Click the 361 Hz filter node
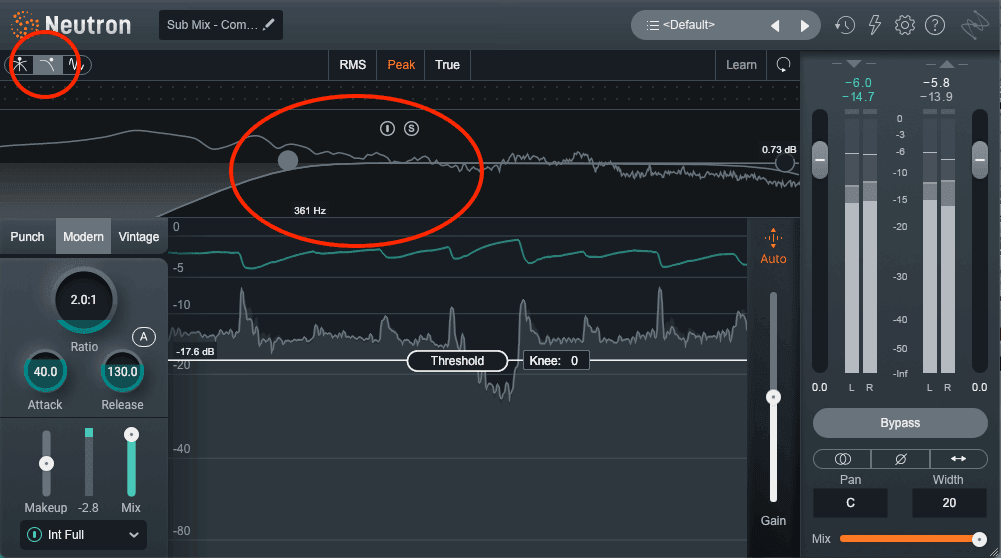The height and width of the screenshot is (558, 1001). [x=288, y=160]
